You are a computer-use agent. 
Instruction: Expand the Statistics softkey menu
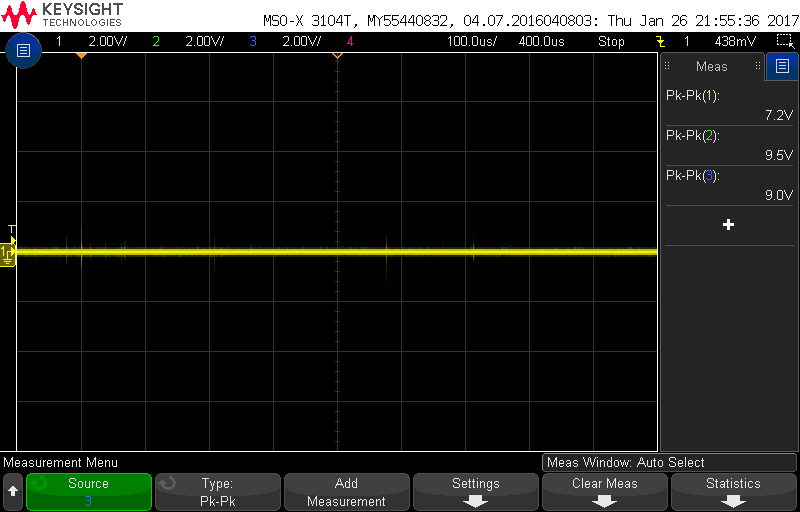click(x=734, y=492)
